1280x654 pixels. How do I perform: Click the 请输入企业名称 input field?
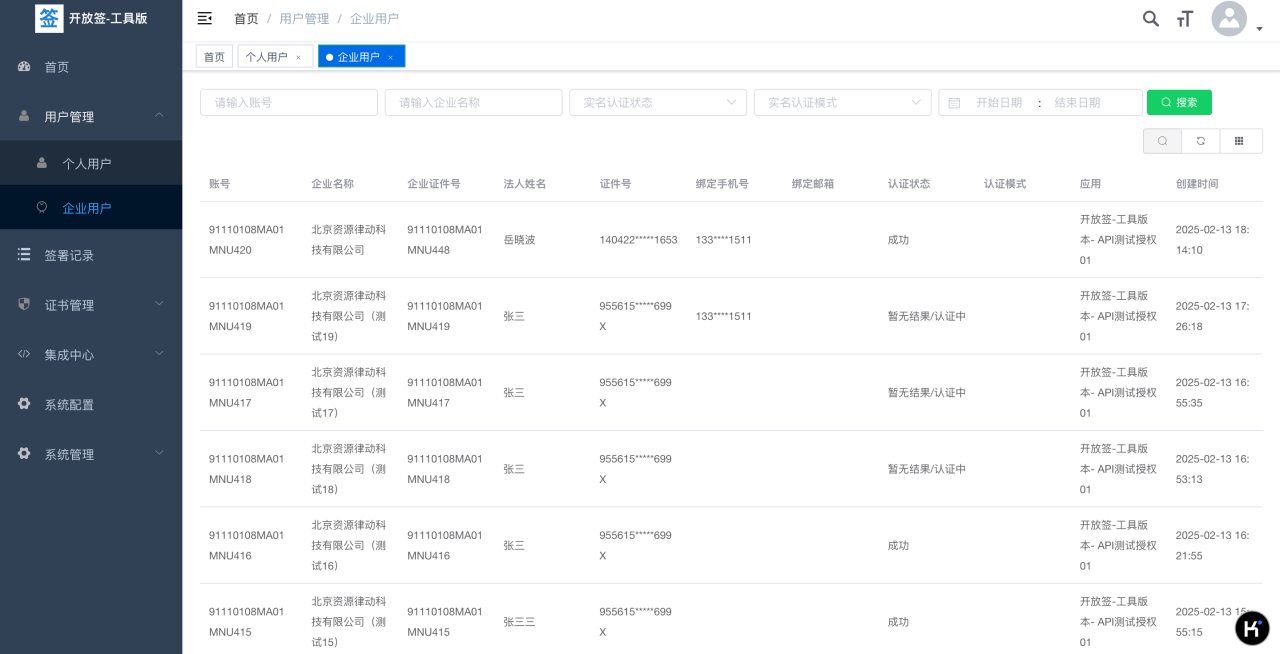473,102
